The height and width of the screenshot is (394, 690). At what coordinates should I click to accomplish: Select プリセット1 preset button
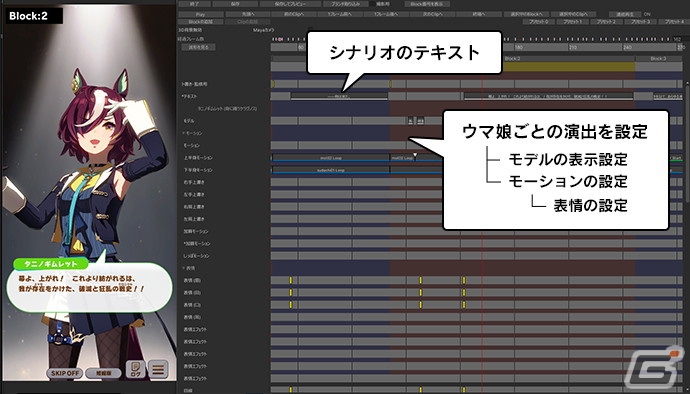pyautogui.click(x=573, y=22)
